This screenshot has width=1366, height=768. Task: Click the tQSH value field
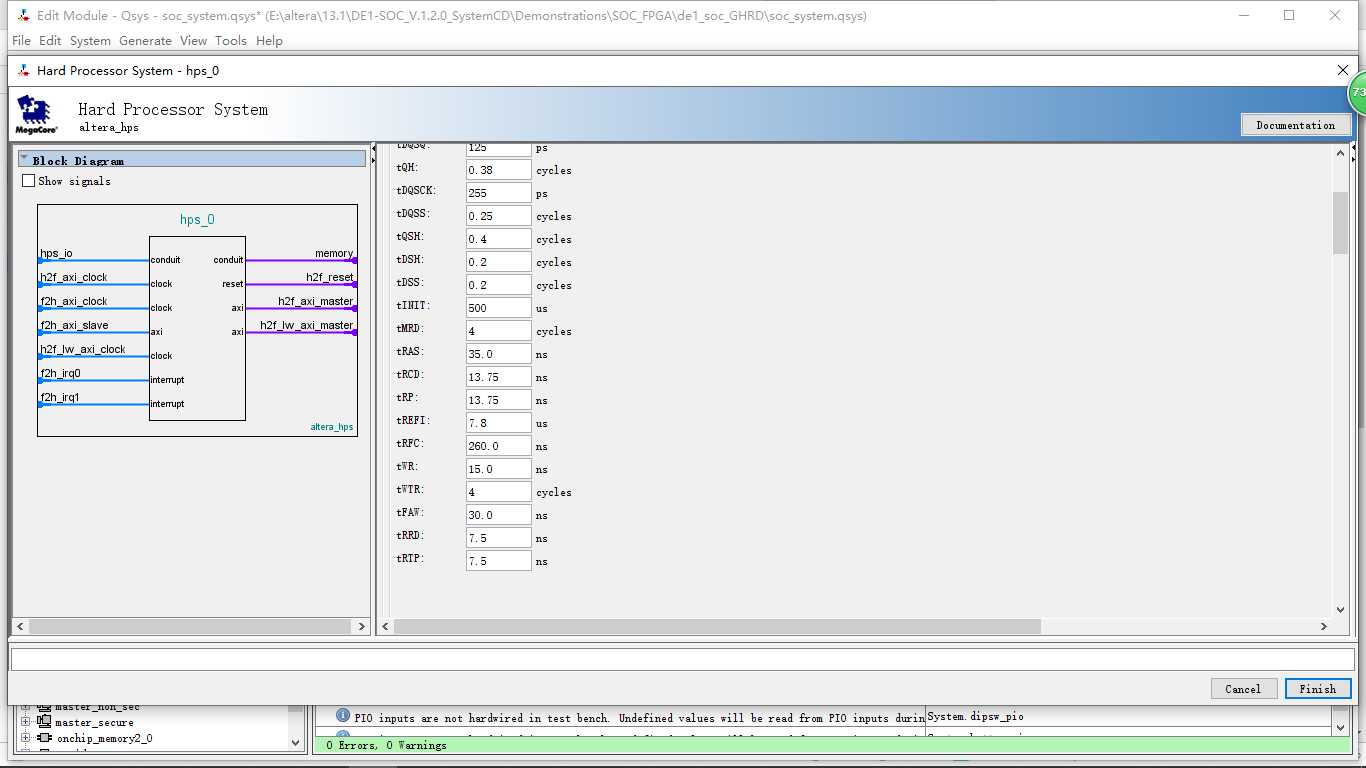point(498,239)
